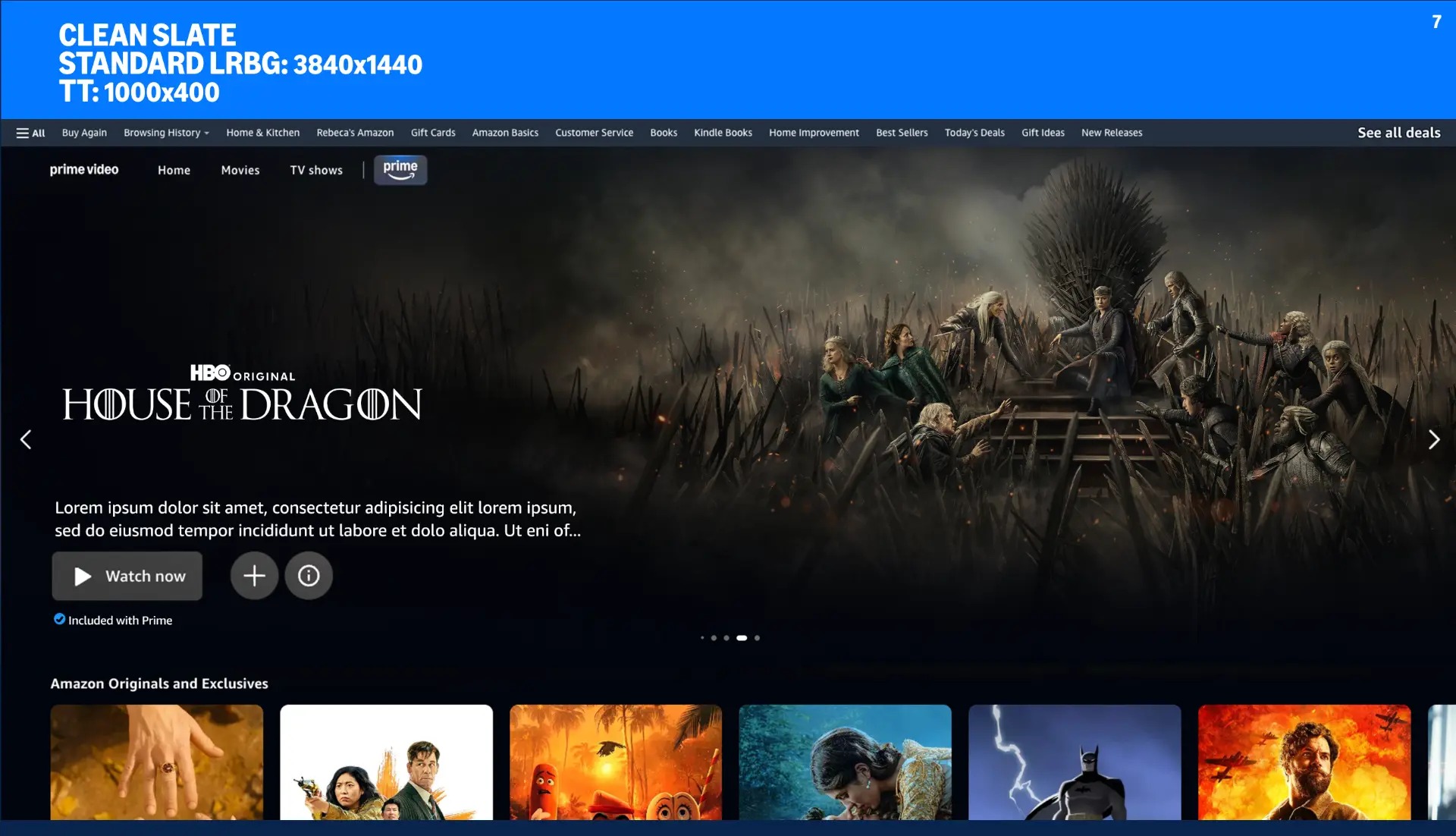Select the last carousel pagination dot
This screenshot has height=836, width=1456.
tap(757, 638)
